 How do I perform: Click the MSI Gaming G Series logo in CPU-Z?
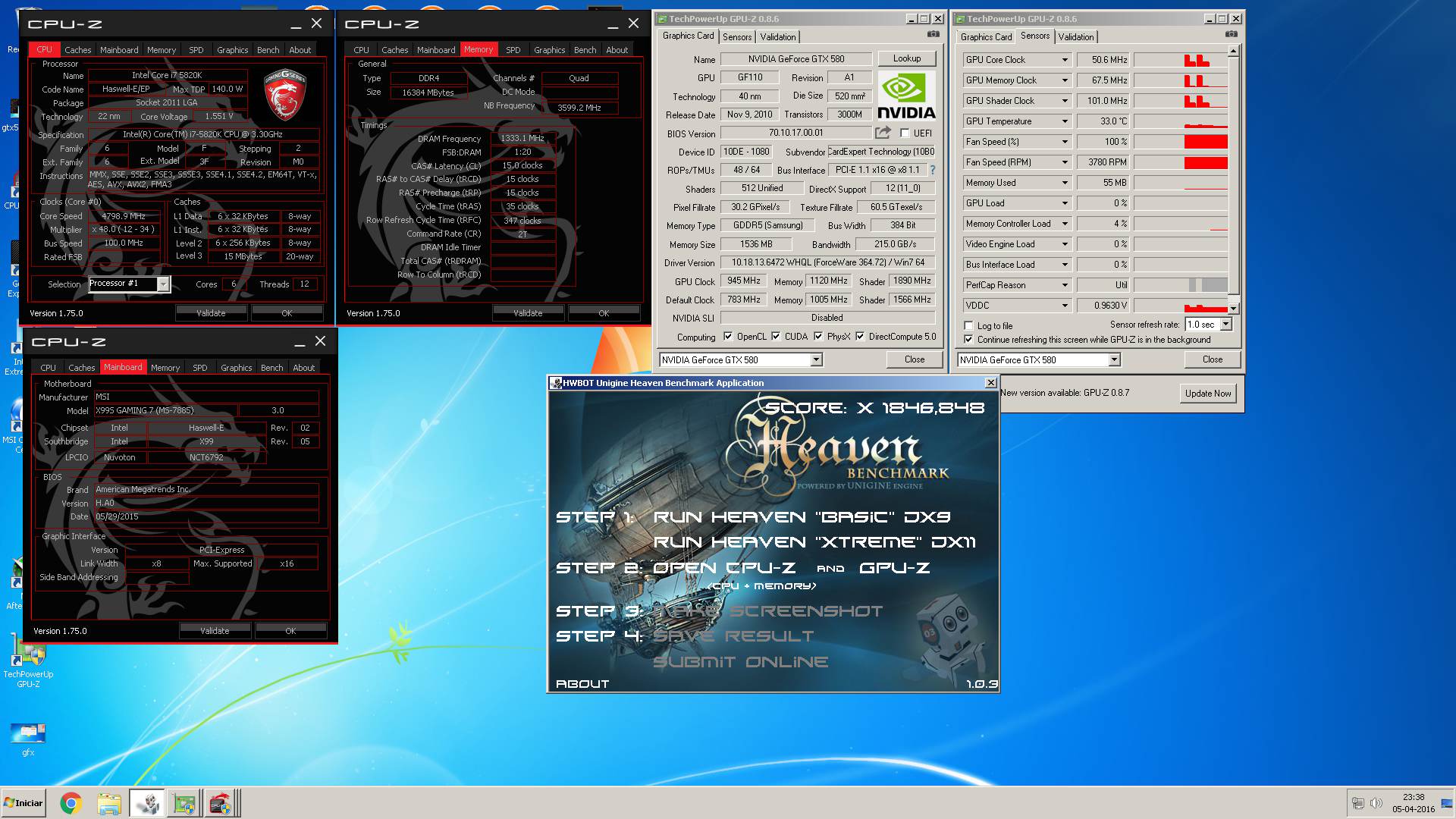[284, 95]
